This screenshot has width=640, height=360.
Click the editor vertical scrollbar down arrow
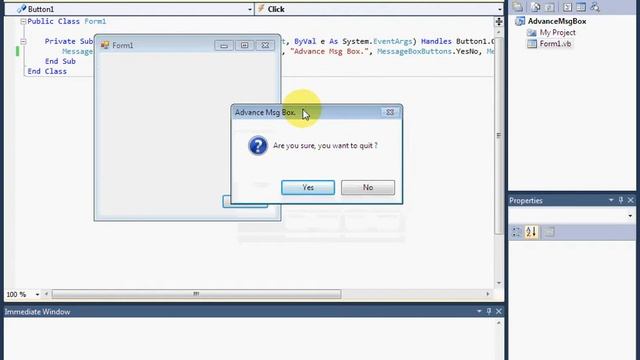[x=499, y=283]
